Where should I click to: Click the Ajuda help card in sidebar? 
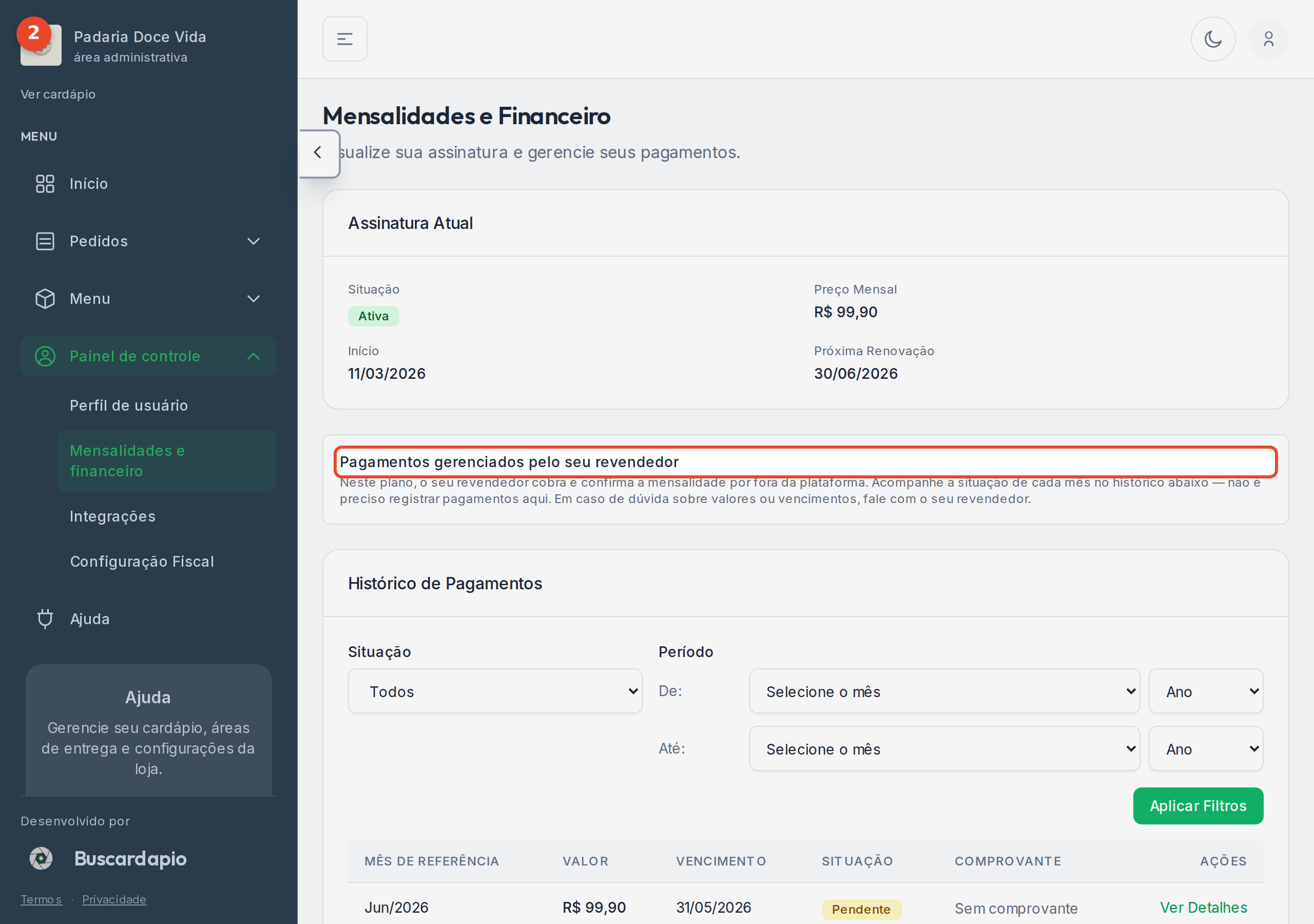pyautogui.click(x=148, y=730)
